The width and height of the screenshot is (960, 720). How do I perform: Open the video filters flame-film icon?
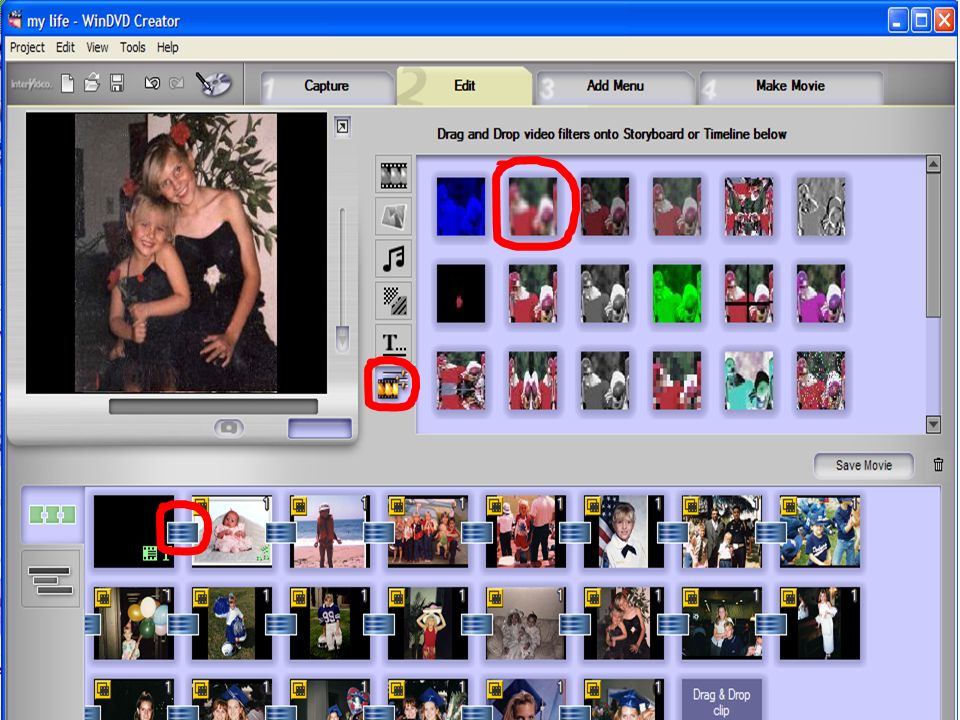[392, 386]
